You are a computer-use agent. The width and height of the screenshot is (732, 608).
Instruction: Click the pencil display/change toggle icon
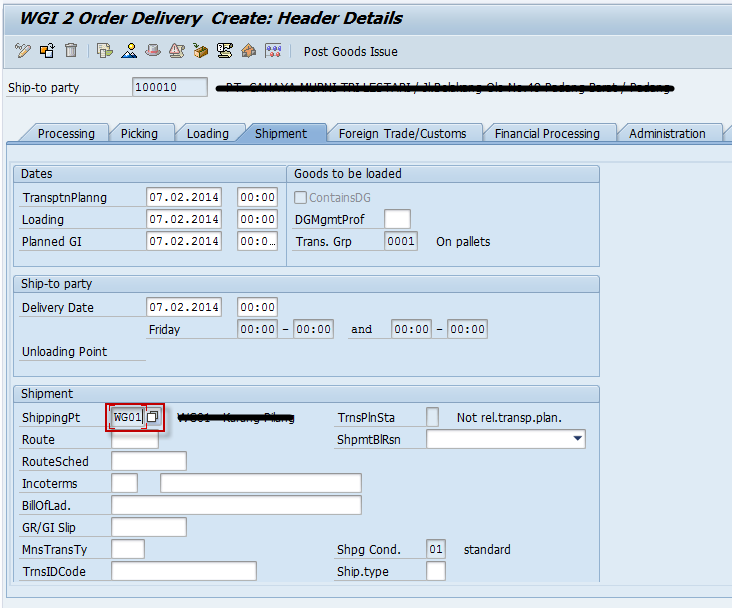tap(23, 51)
